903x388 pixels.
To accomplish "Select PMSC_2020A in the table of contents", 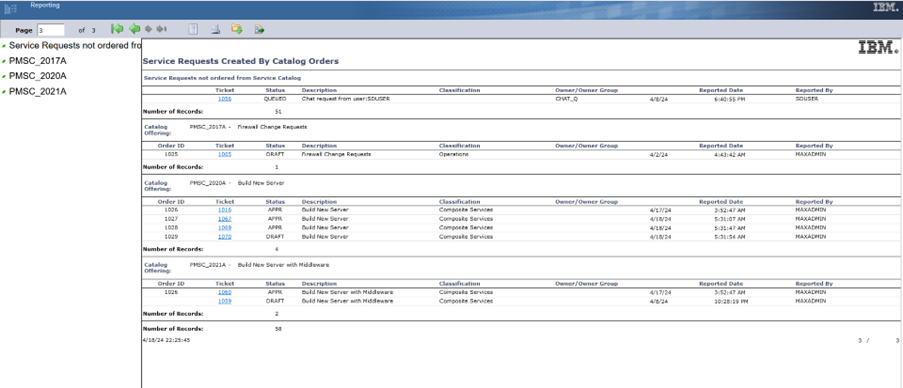I will pos(37,76).
